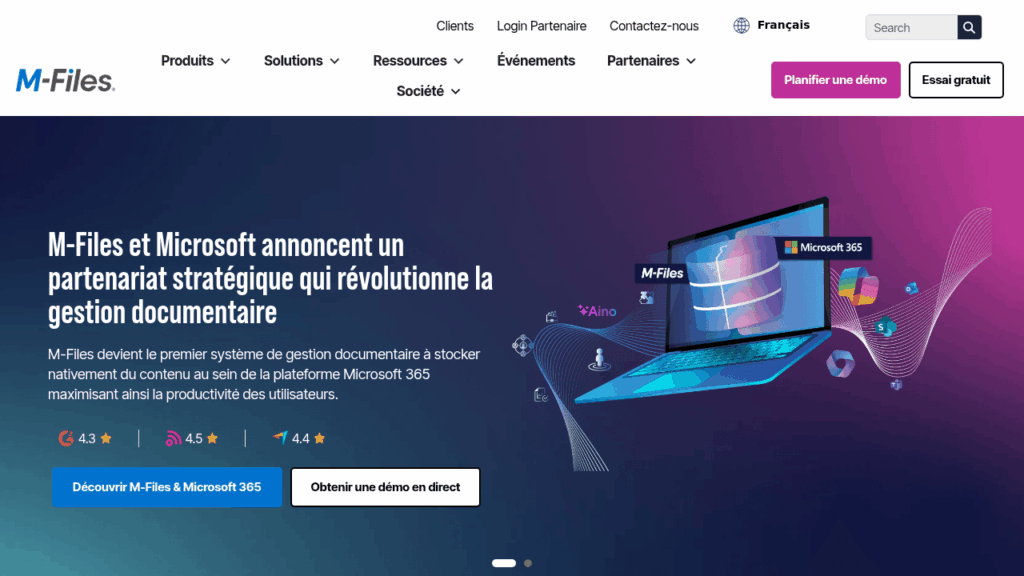Focus the Search input field
Screen dimensions: 1024x576
911,27
